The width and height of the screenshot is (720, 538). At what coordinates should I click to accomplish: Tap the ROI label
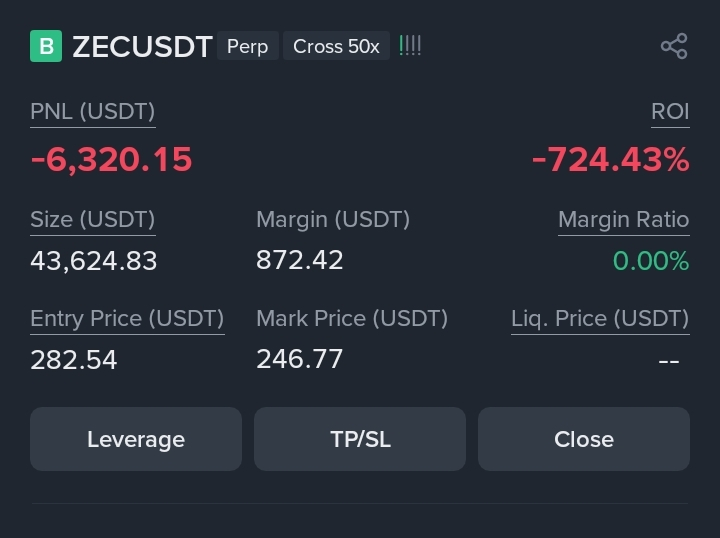click(x=670, y=112)
